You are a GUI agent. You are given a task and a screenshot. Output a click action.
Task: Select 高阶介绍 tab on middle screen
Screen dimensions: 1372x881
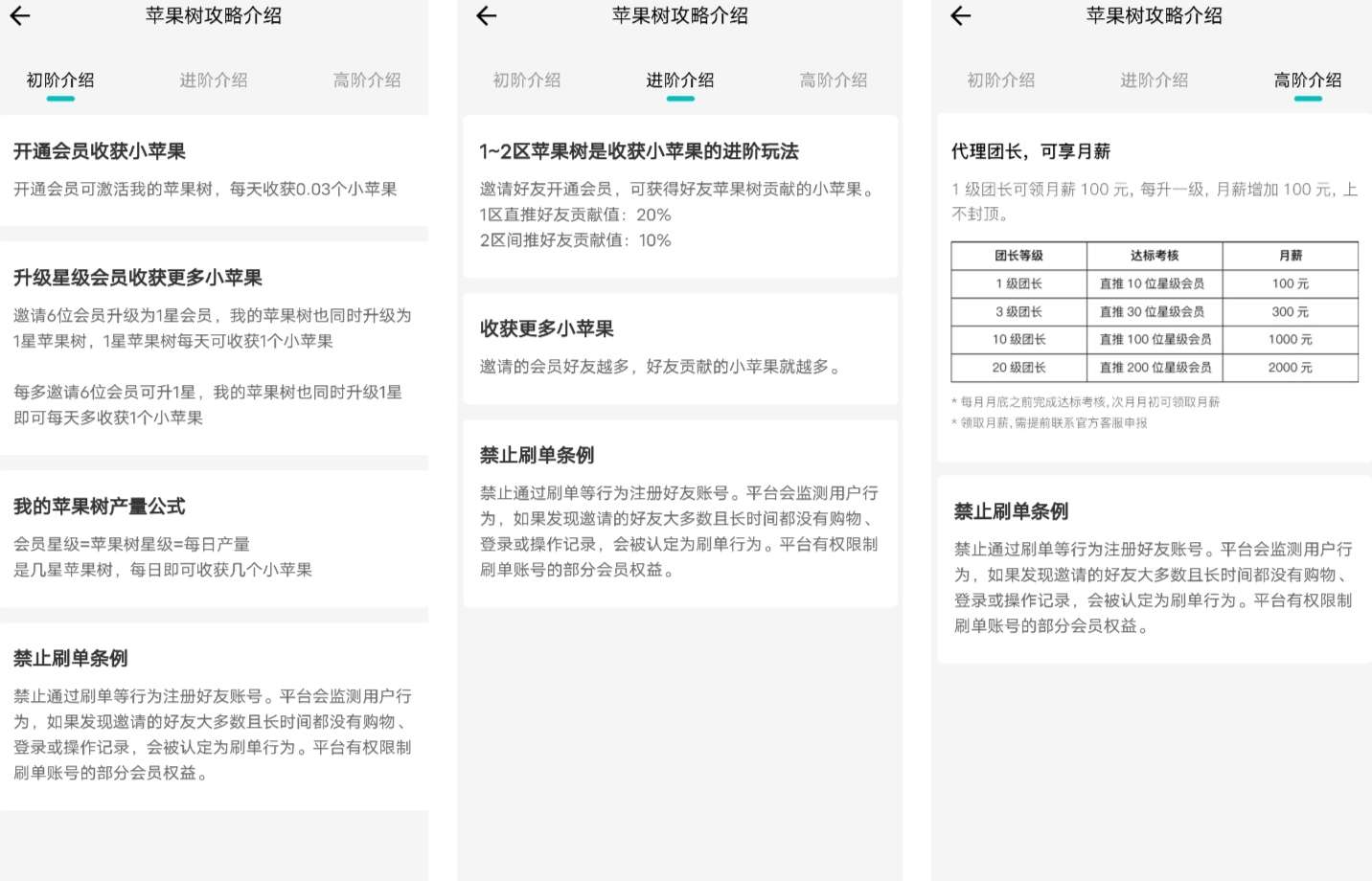click(833, 80)
